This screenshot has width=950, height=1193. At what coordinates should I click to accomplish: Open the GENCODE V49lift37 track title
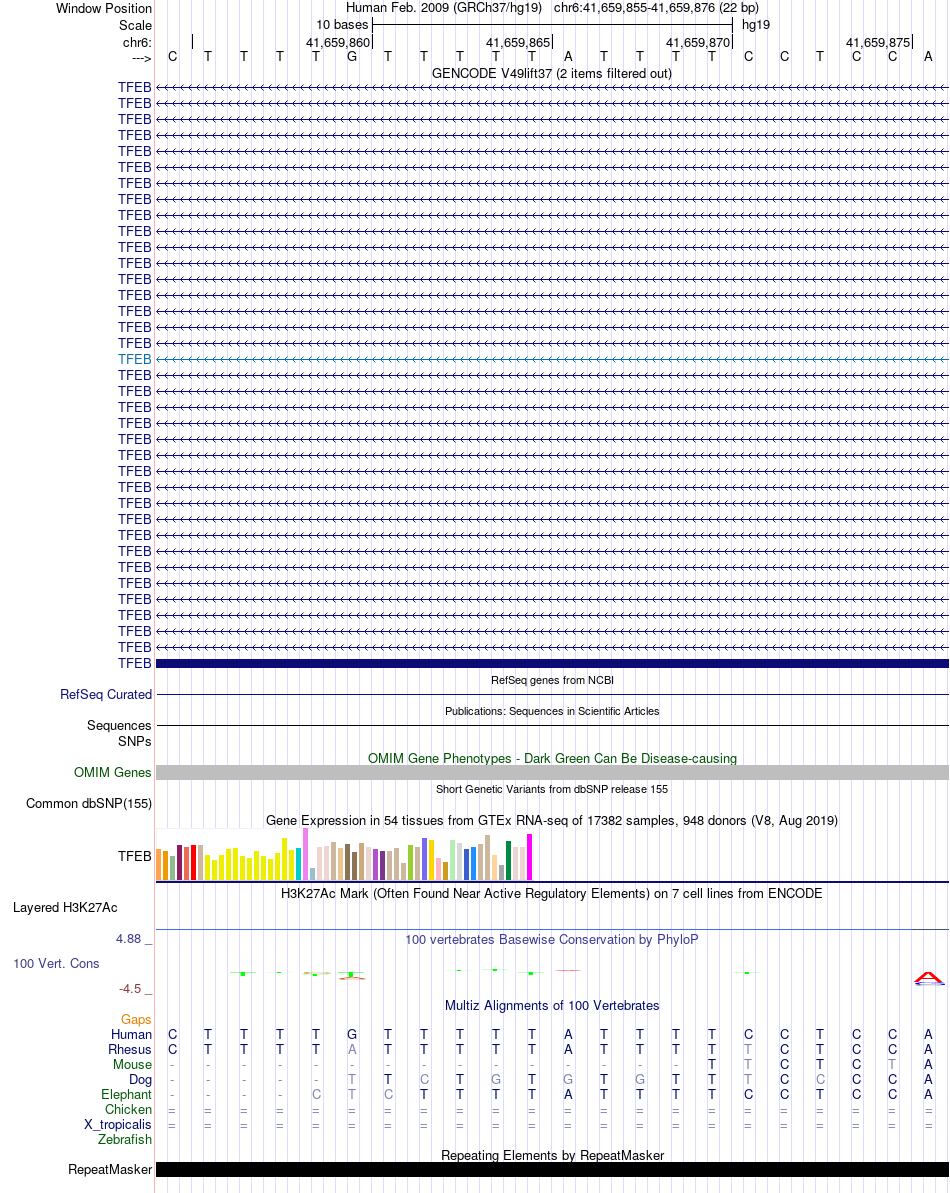point(551,73)
